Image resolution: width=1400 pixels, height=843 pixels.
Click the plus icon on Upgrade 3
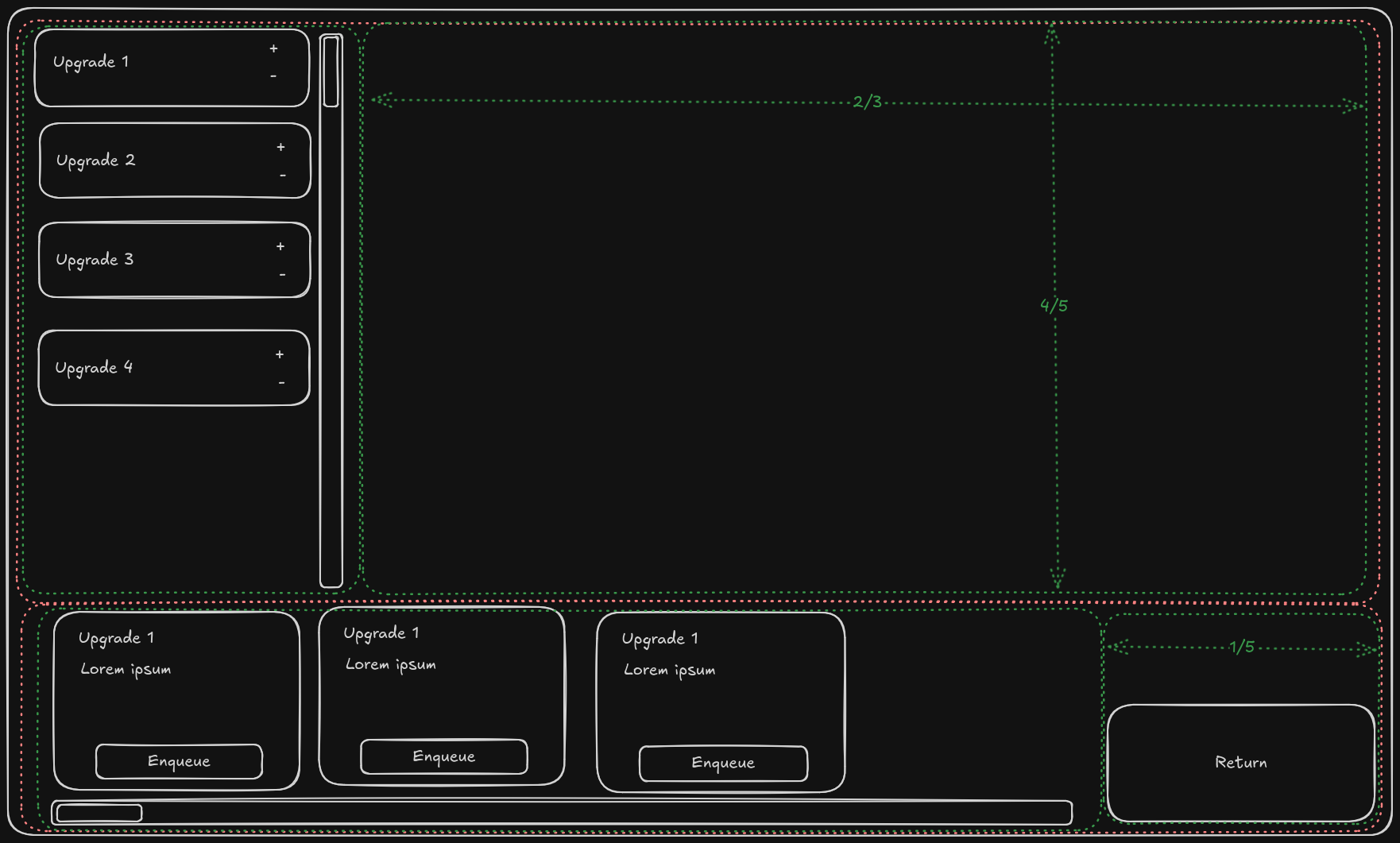point(280,246)
